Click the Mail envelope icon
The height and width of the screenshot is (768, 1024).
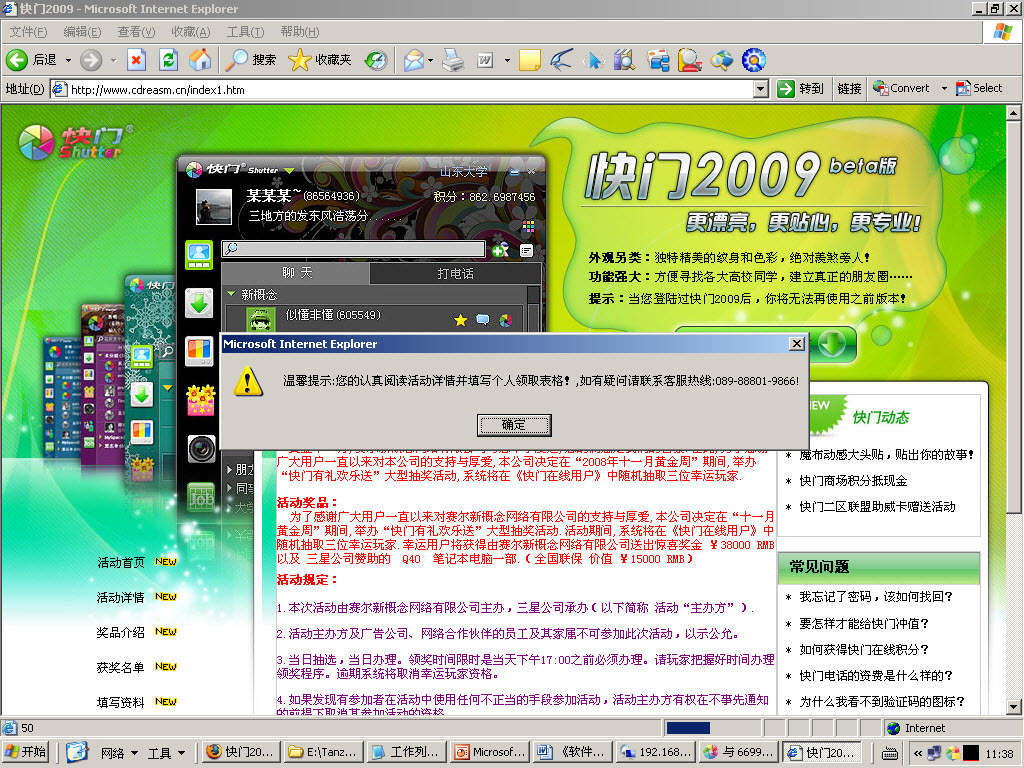coord(413,60)
